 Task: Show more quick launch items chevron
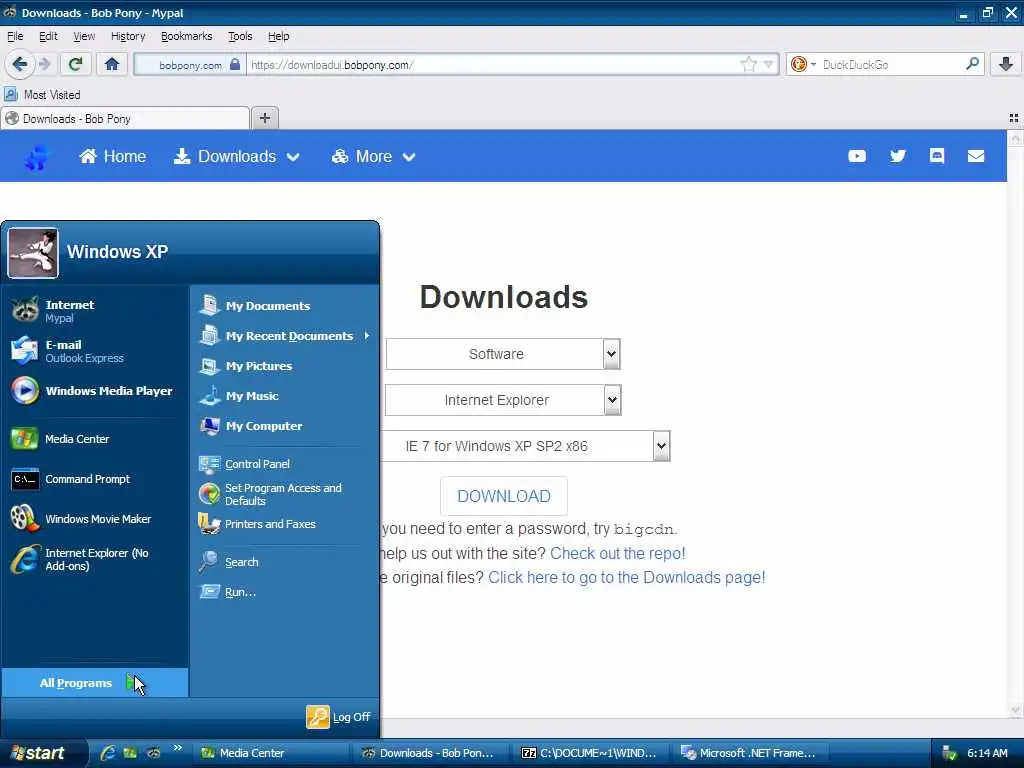coord(178,748)
